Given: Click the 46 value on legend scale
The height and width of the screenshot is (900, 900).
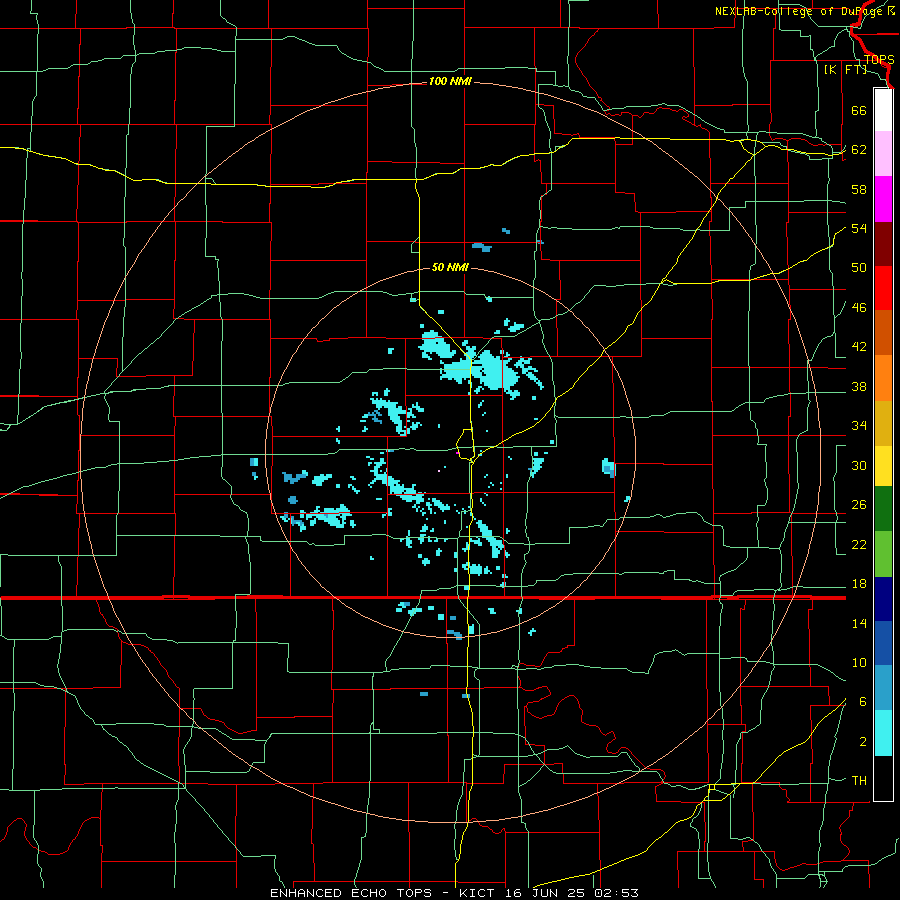Looking at the screenshot, I should [x=859, y=308].
